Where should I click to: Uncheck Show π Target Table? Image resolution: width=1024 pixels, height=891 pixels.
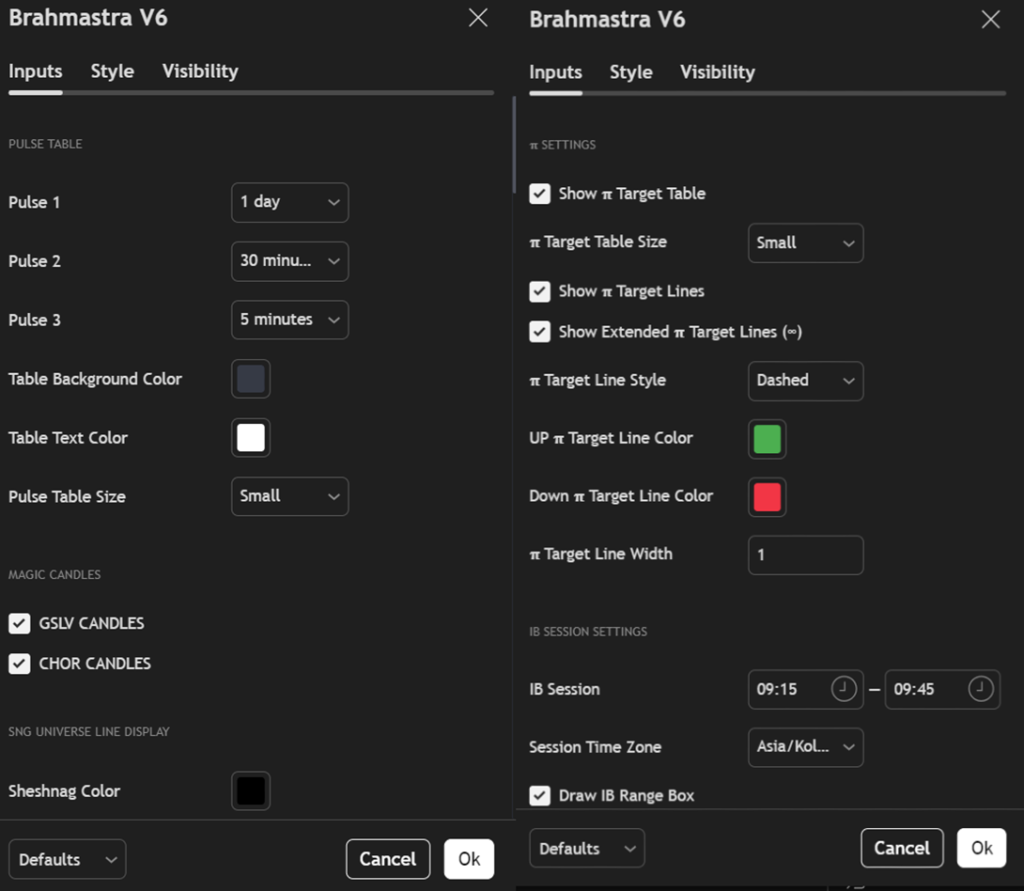tap(540, 193)
